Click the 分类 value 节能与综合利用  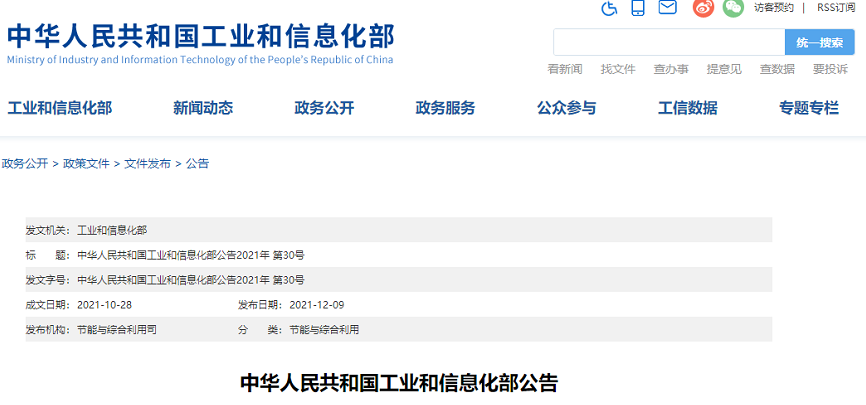tap(324, 330)
